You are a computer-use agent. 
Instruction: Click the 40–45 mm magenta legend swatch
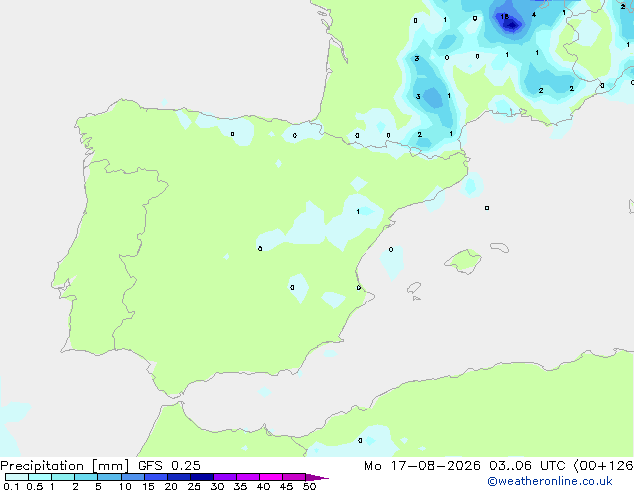click(x=271, y=477)
